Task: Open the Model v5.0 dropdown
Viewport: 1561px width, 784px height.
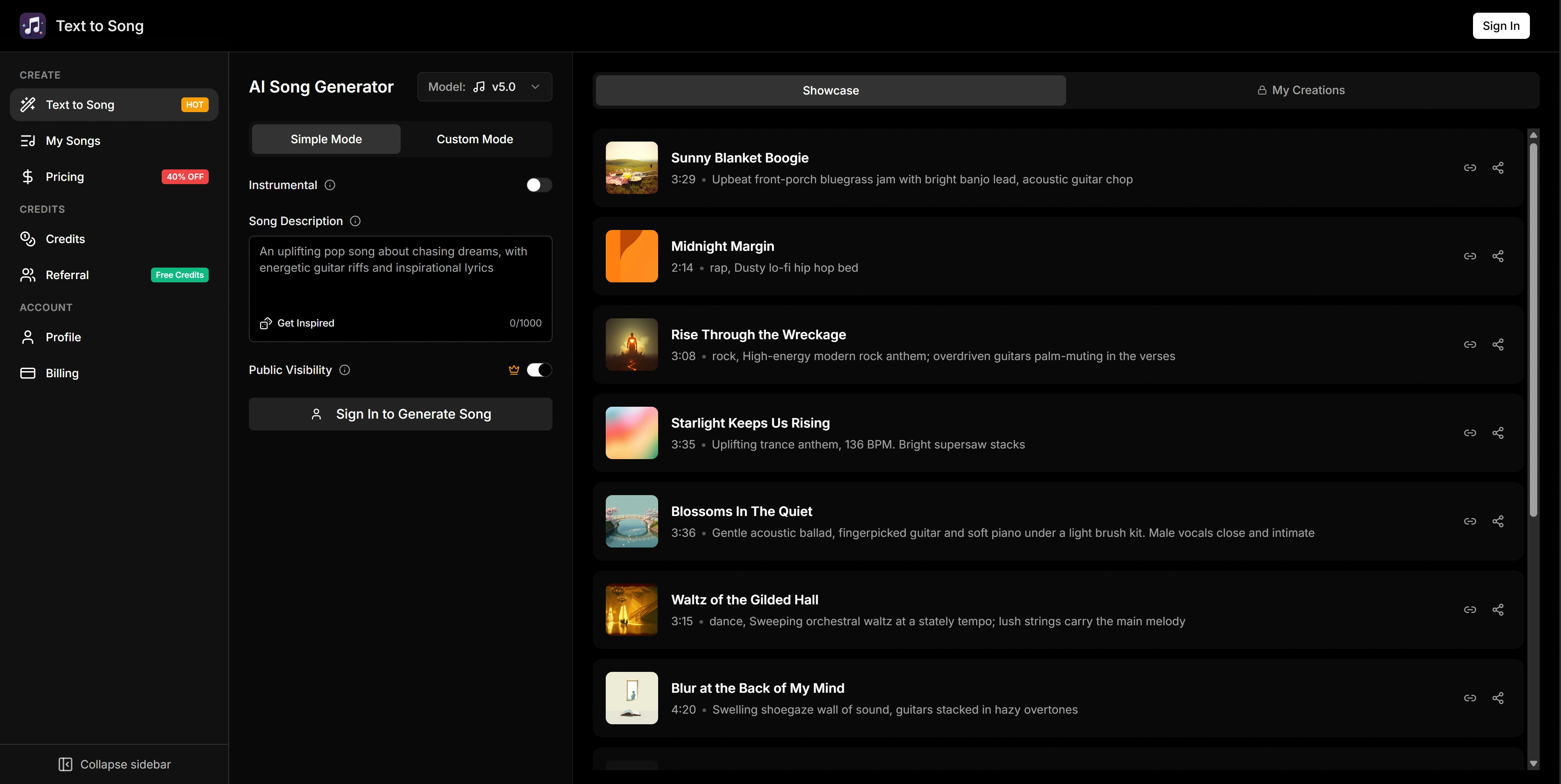Action: (x=484, y=87)
